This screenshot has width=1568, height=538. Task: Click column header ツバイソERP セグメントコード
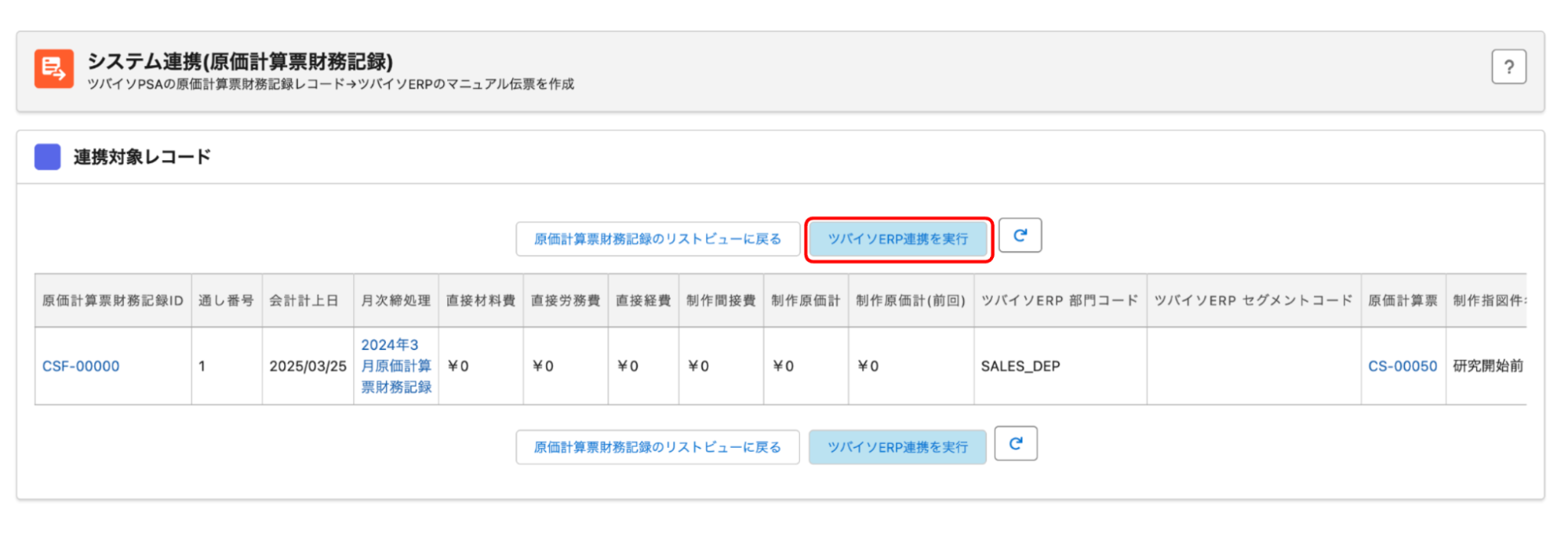pos(1253,300)
